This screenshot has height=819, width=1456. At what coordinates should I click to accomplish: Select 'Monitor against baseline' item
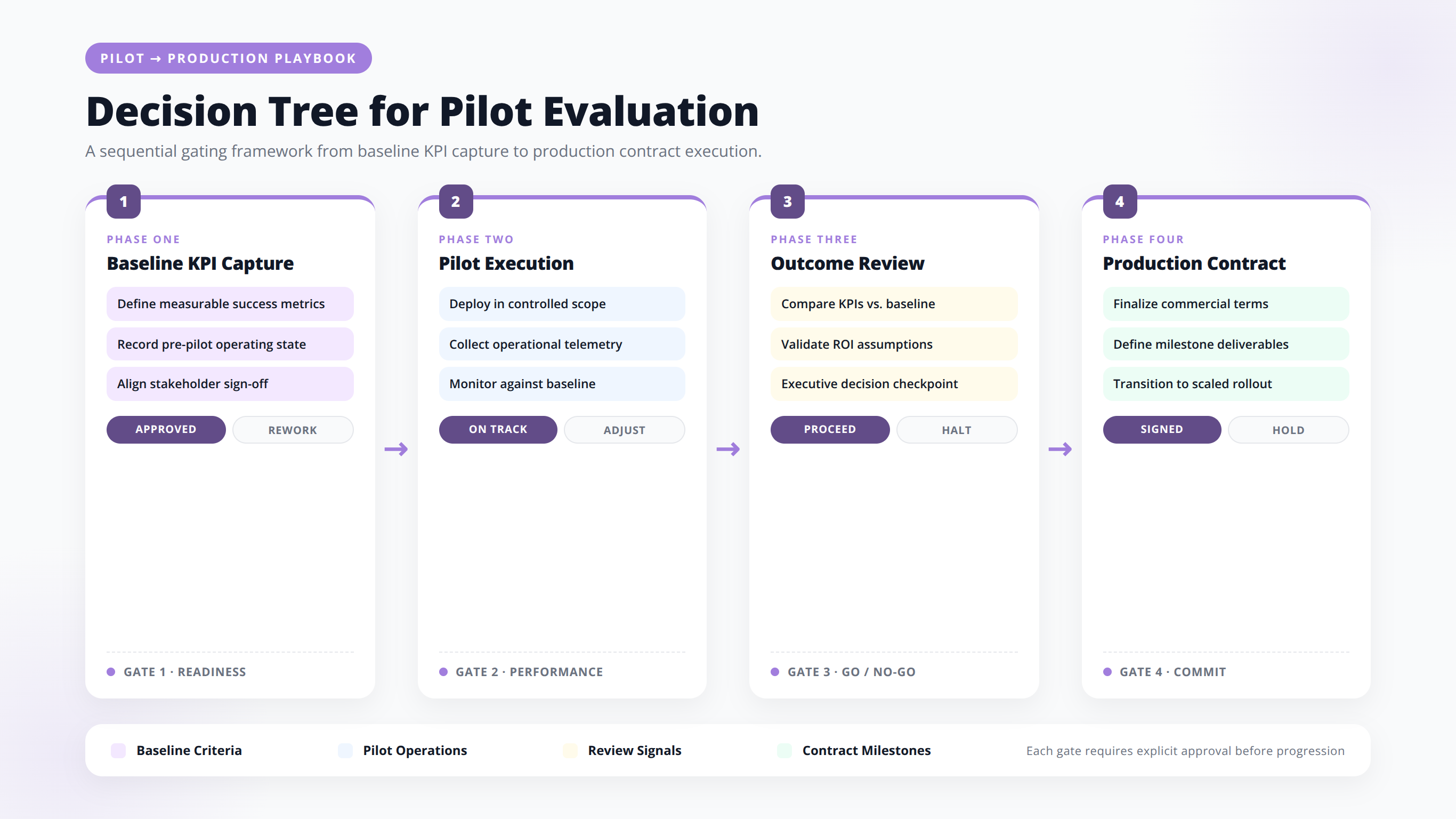tap(562, 383)
